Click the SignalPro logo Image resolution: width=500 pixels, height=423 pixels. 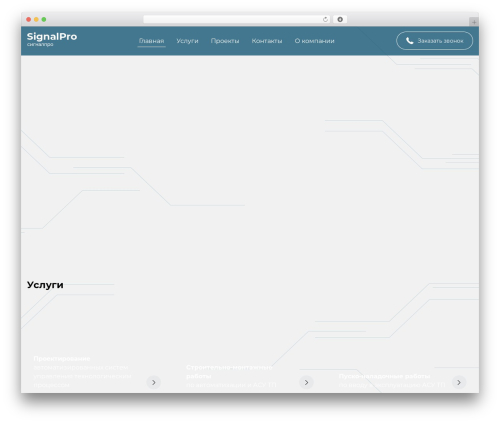tap(52, 39)
